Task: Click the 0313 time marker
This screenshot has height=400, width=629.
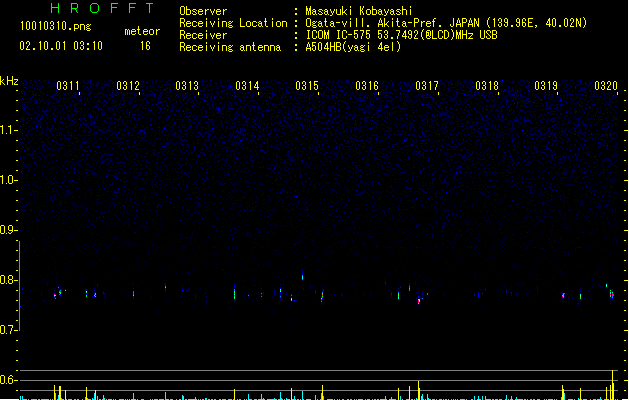Action: point(187,86)
